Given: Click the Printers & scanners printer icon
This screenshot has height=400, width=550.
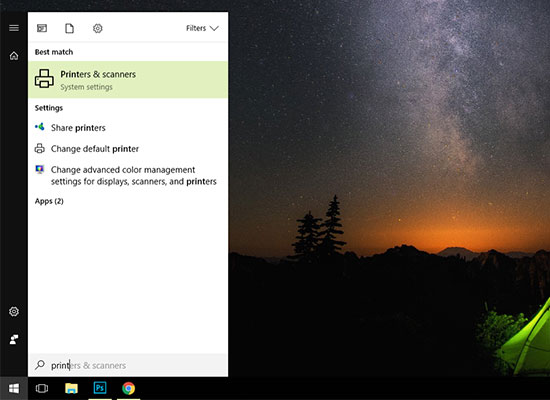Looking at the screenshot, I should 44,78.
